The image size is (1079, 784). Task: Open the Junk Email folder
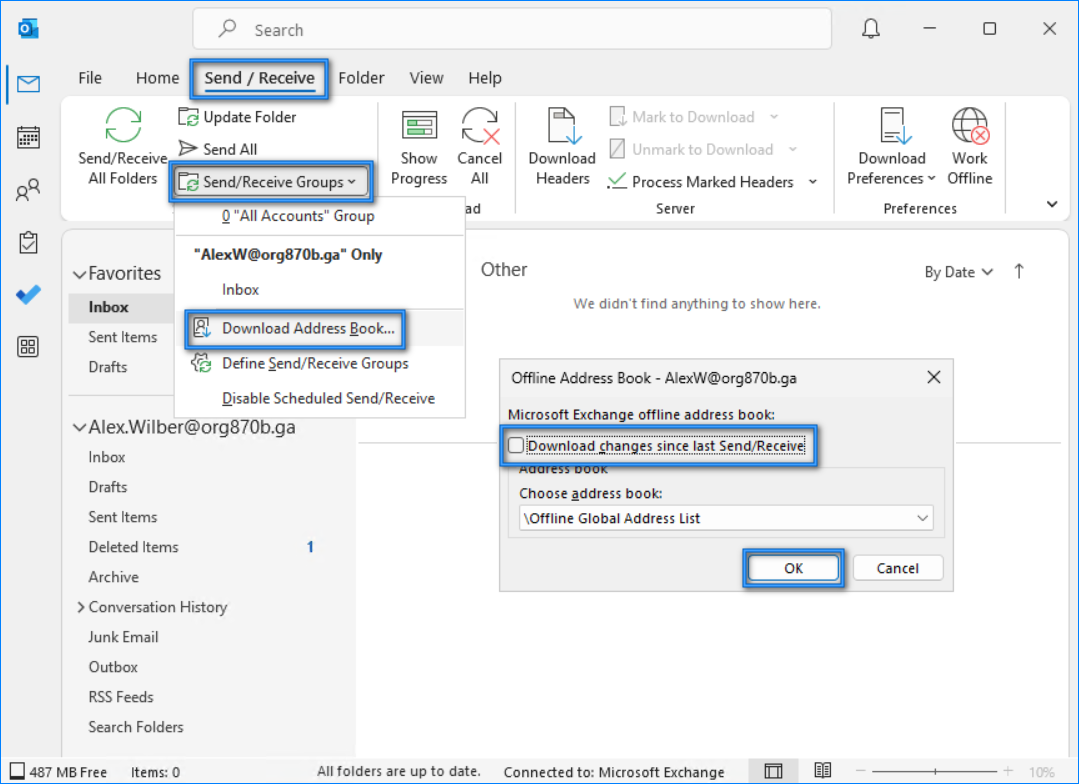[x=123, y=637]
